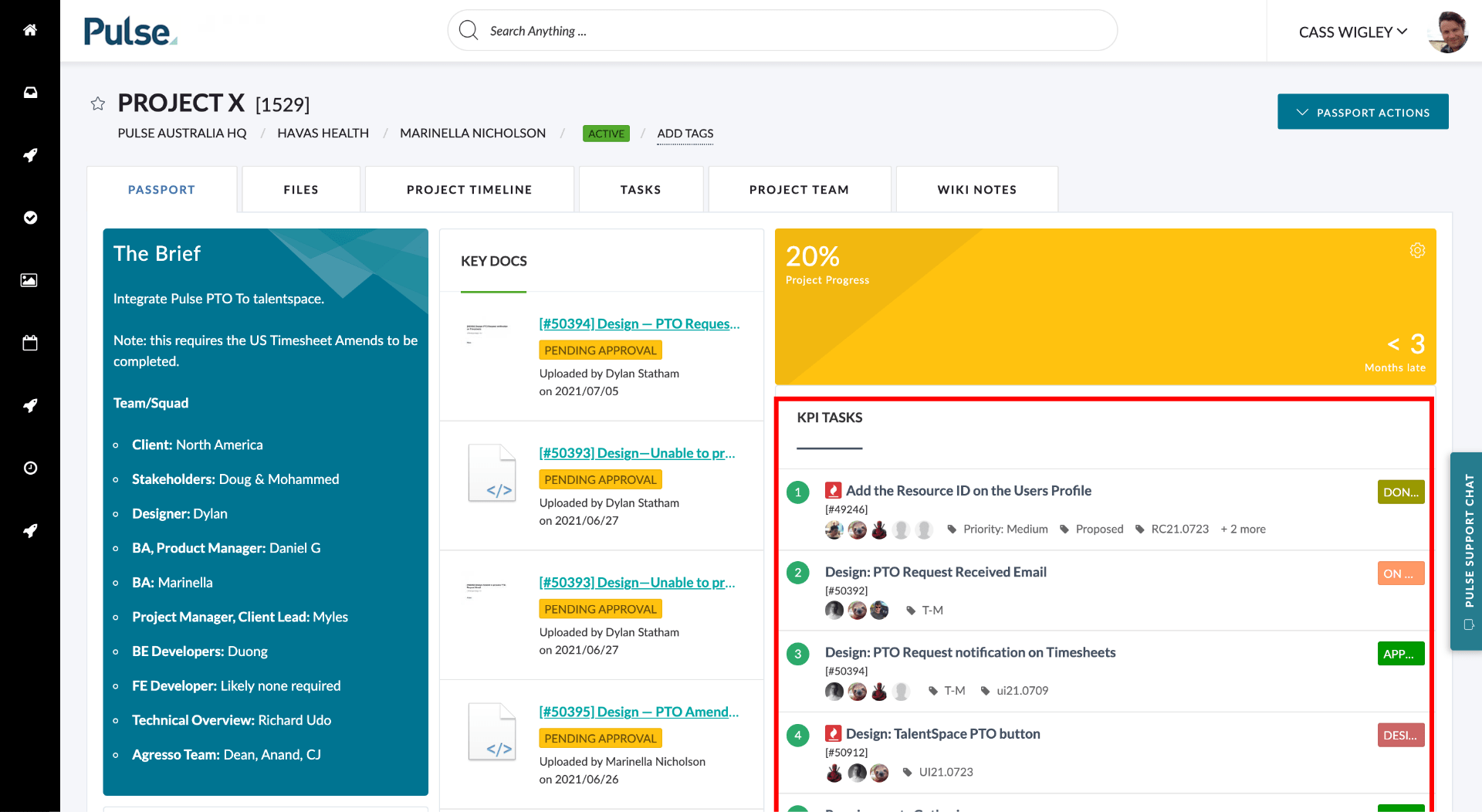This screenshot has height=812, width=1482.
Task: Open the image gallery icon in sidebar
Action: (29, 280)
